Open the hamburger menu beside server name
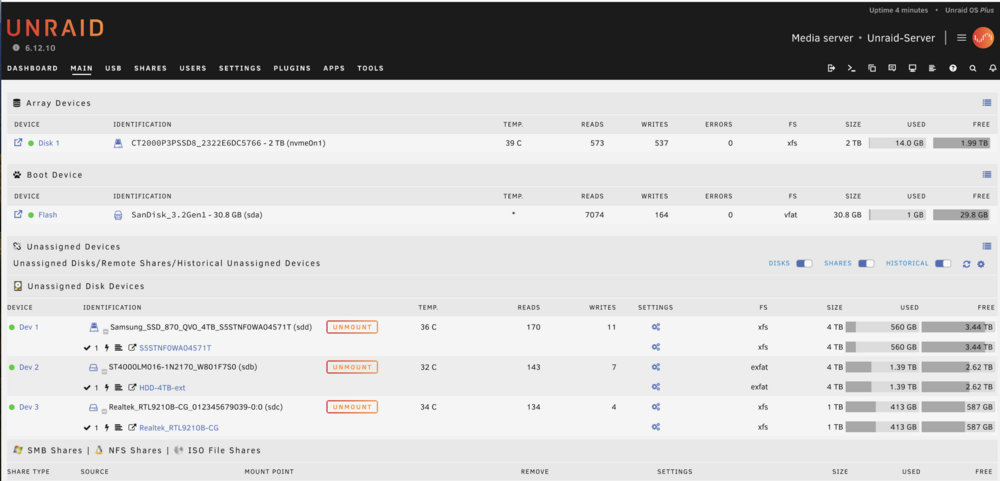 tap(962, 38)
